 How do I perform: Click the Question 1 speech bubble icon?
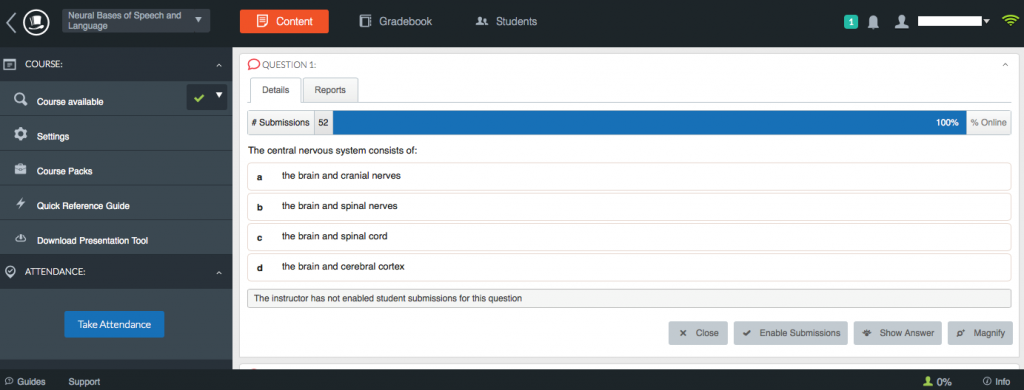pos(254,64)
